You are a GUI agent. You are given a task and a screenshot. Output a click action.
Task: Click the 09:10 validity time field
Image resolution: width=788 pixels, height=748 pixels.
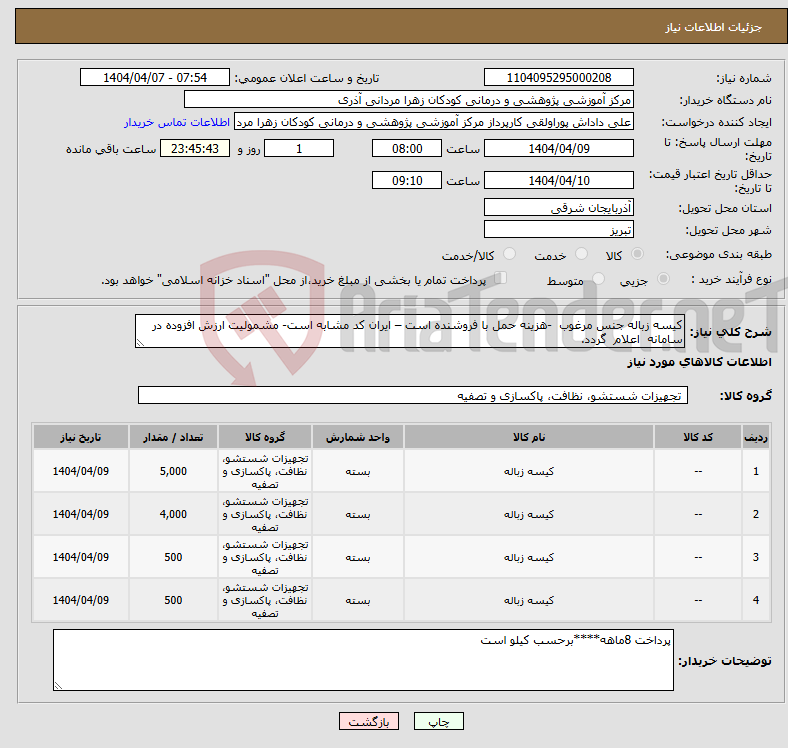(x=407, y=180)
